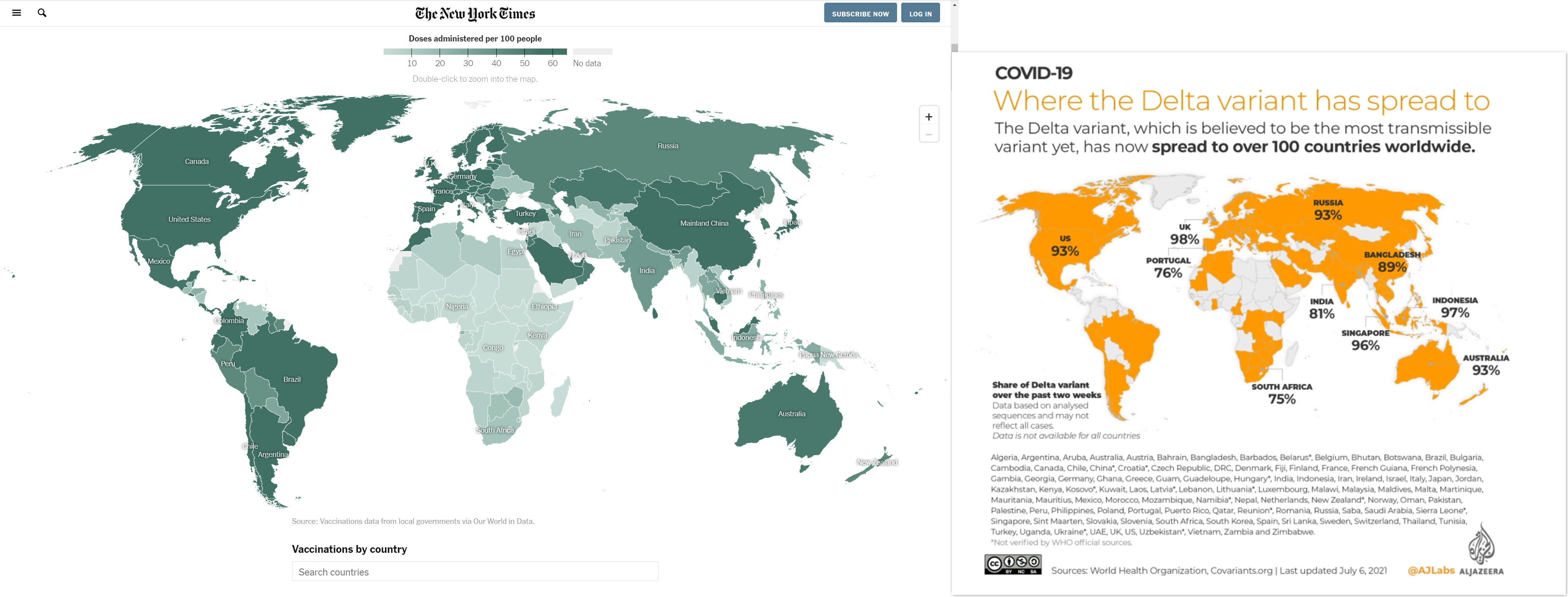Zoom in with the map plus button
The height and width of the screenshot is (597, 1568).
[x=928, y=117]
